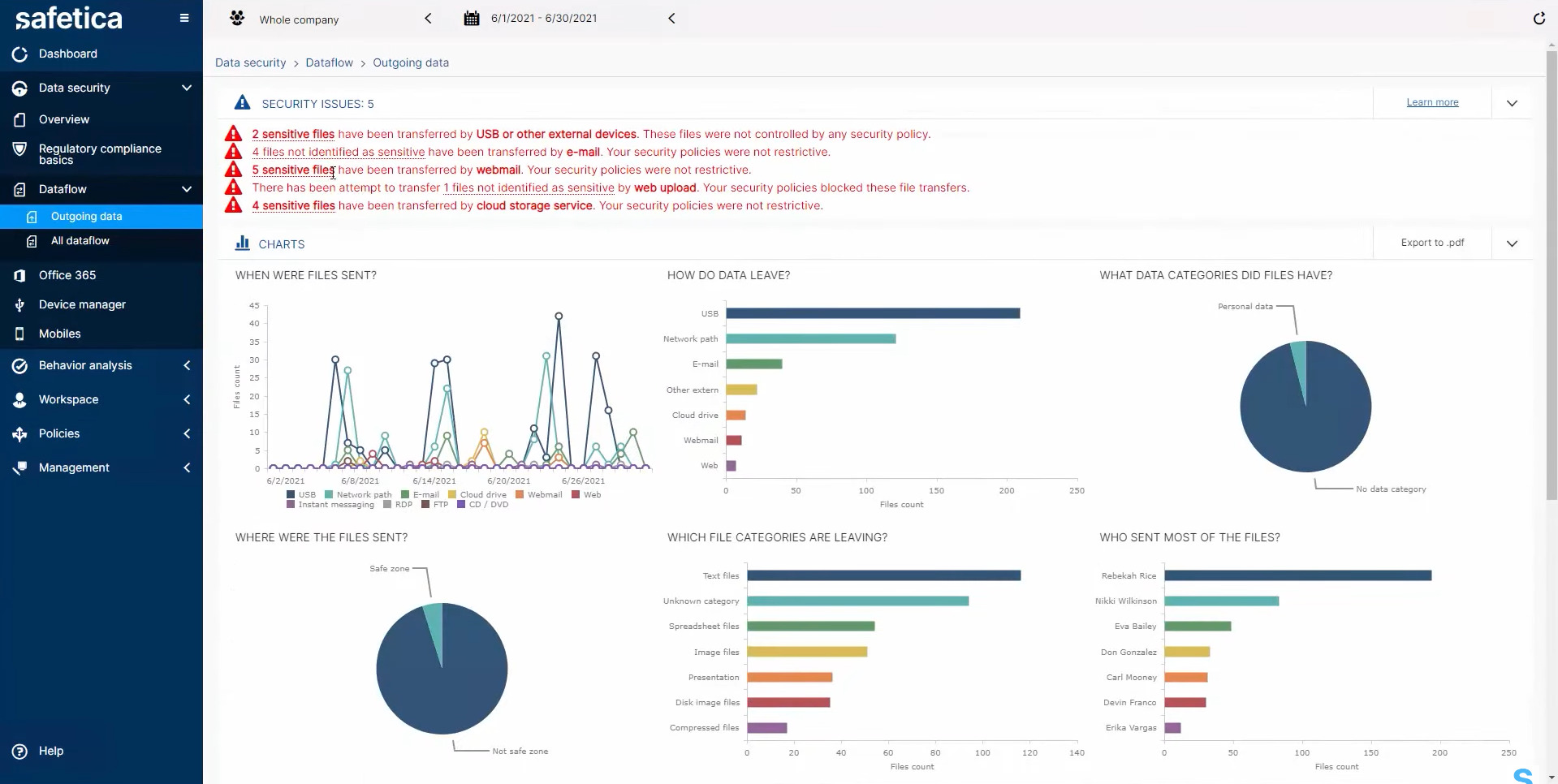Click the refresh icon at top right
Viewport: 1558px width, 784px height.
coord(1539,18)
